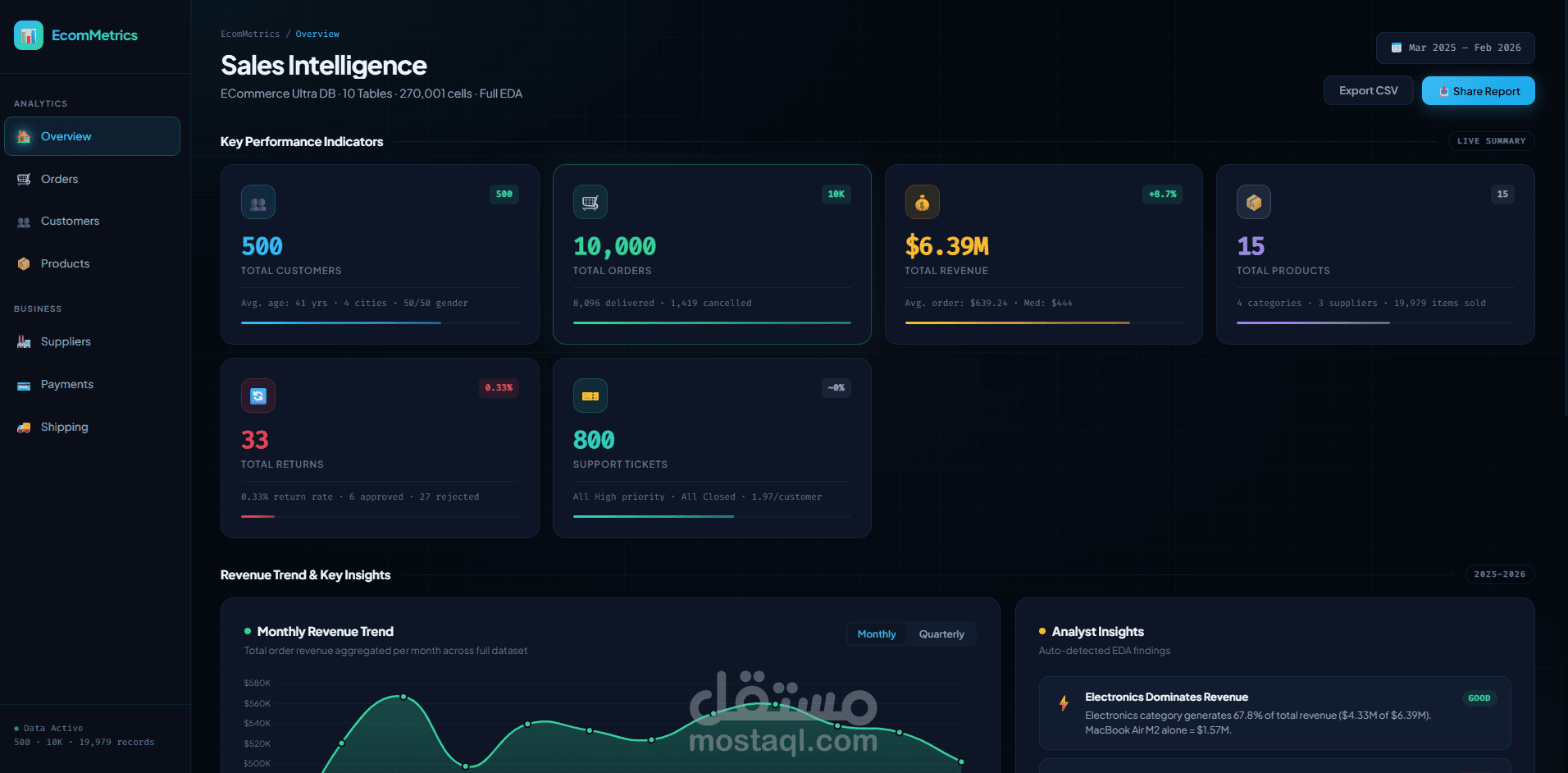Click the Data Active status text
The image size is (1568, 773).
click(53, 728)
